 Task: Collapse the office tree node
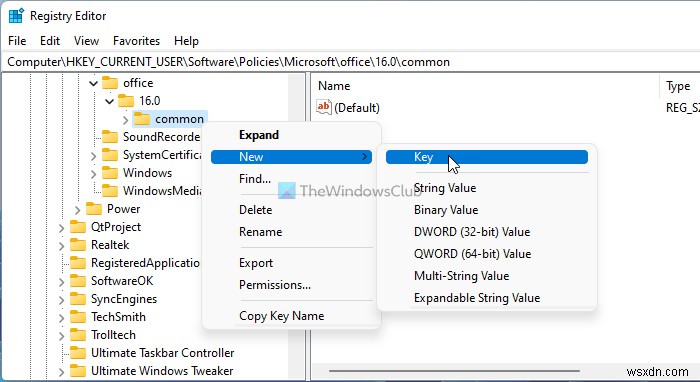point(93,83)
